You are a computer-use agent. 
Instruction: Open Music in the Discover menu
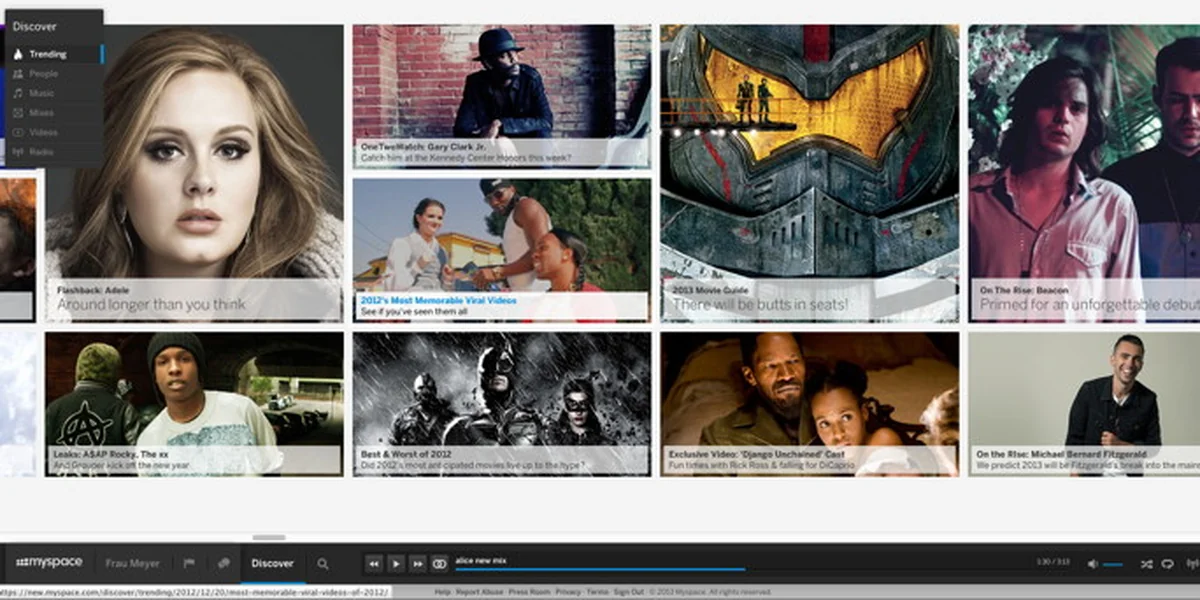tap(43, 93)
